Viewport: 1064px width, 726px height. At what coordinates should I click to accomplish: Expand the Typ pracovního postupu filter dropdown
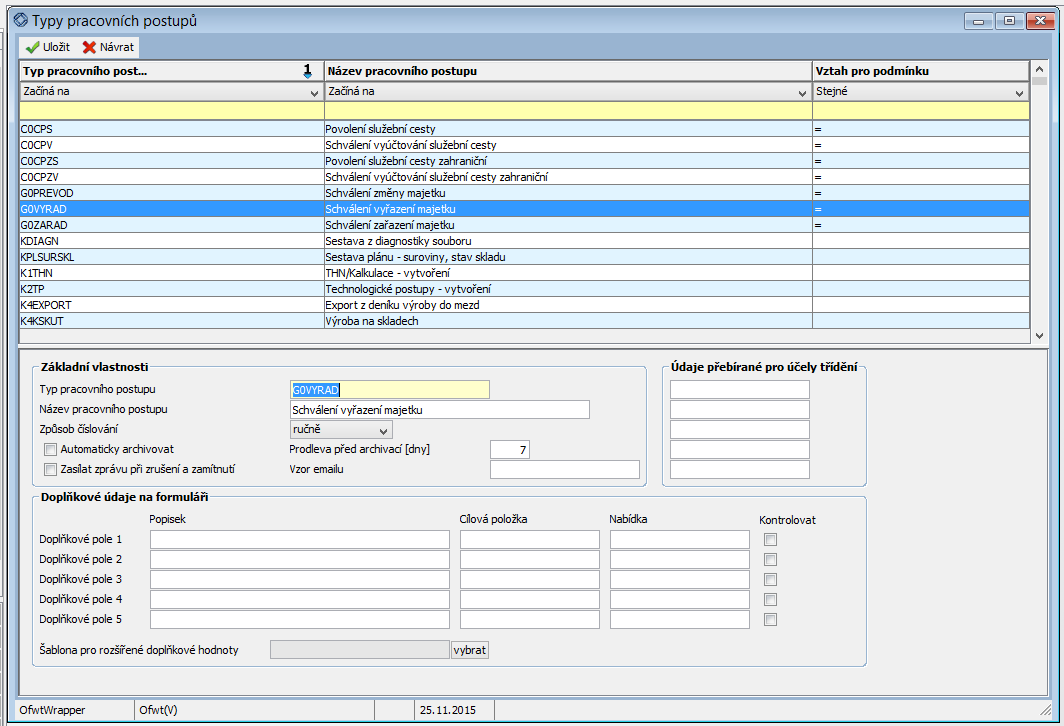tap(315, 92)
